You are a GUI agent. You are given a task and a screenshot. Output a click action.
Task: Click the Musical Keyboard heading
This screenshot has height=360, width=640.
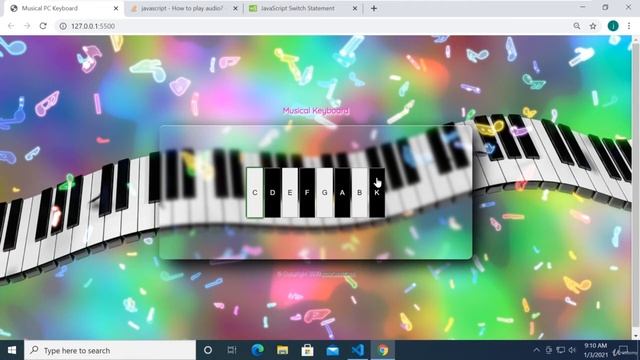pyautogui.click(x=316, y=111)
